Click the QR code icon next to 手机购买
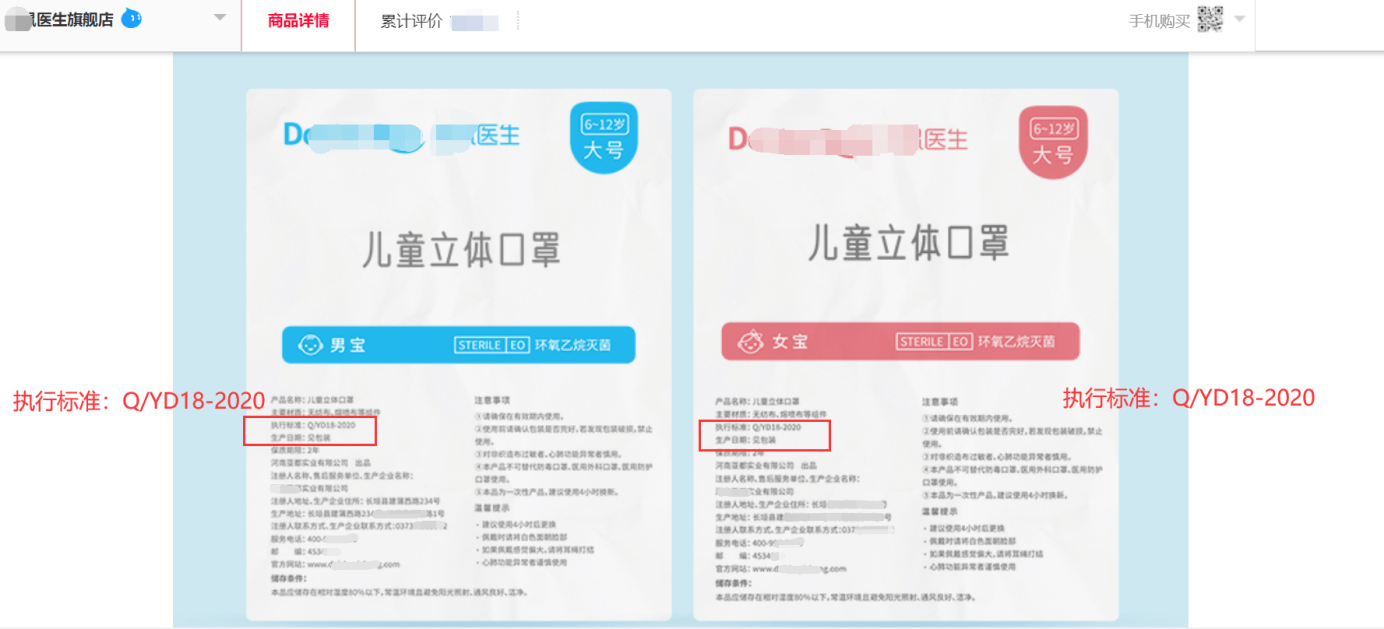Screen dimensions: 1384x629 [1211, 19]
